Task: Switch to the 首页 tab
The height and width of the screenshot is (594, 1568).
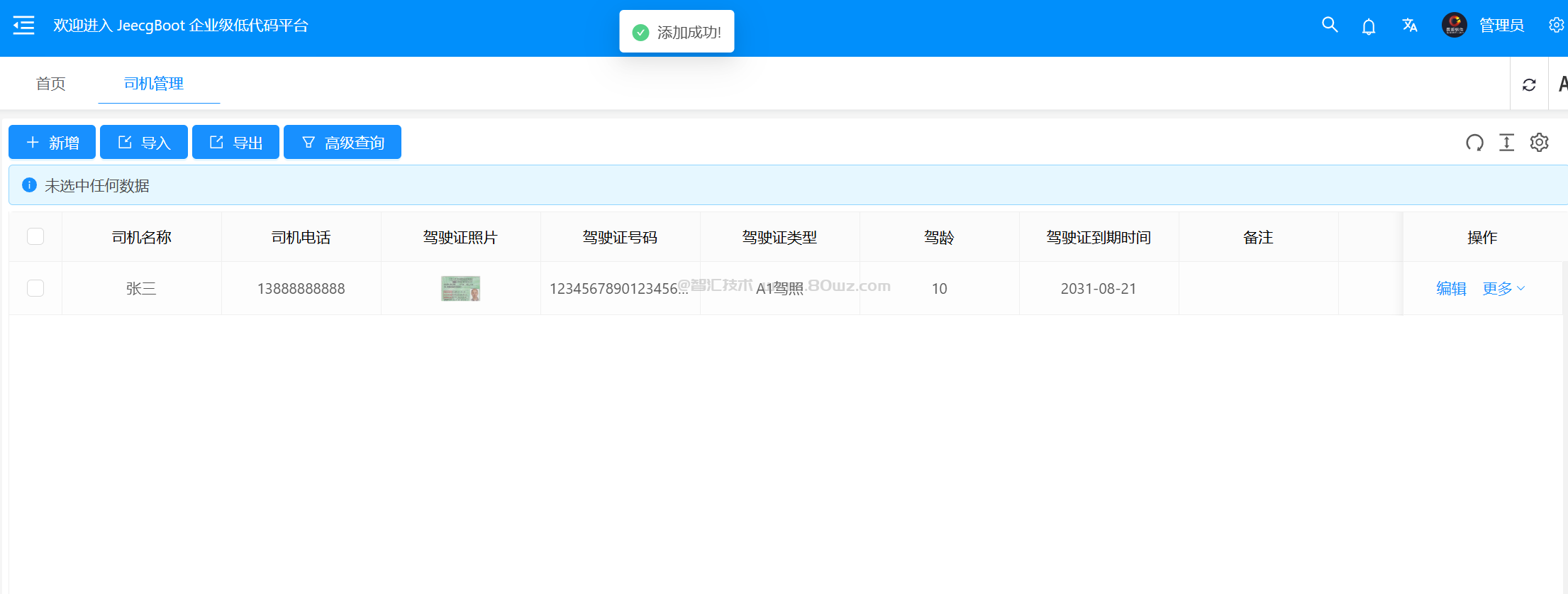Action: [51, 84]
